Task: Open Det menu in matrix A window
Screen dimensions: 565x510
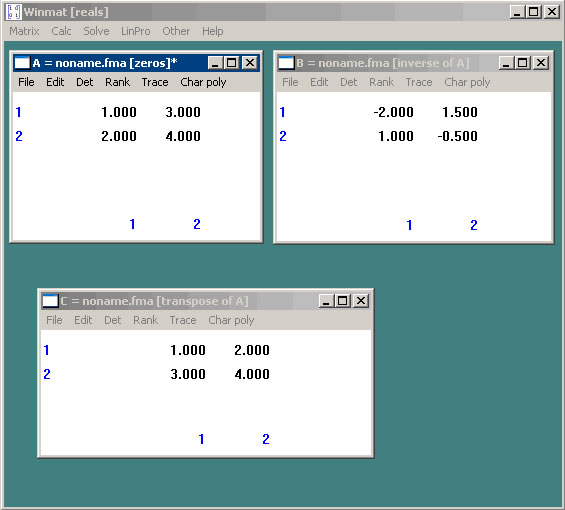Action: (85, 82)
